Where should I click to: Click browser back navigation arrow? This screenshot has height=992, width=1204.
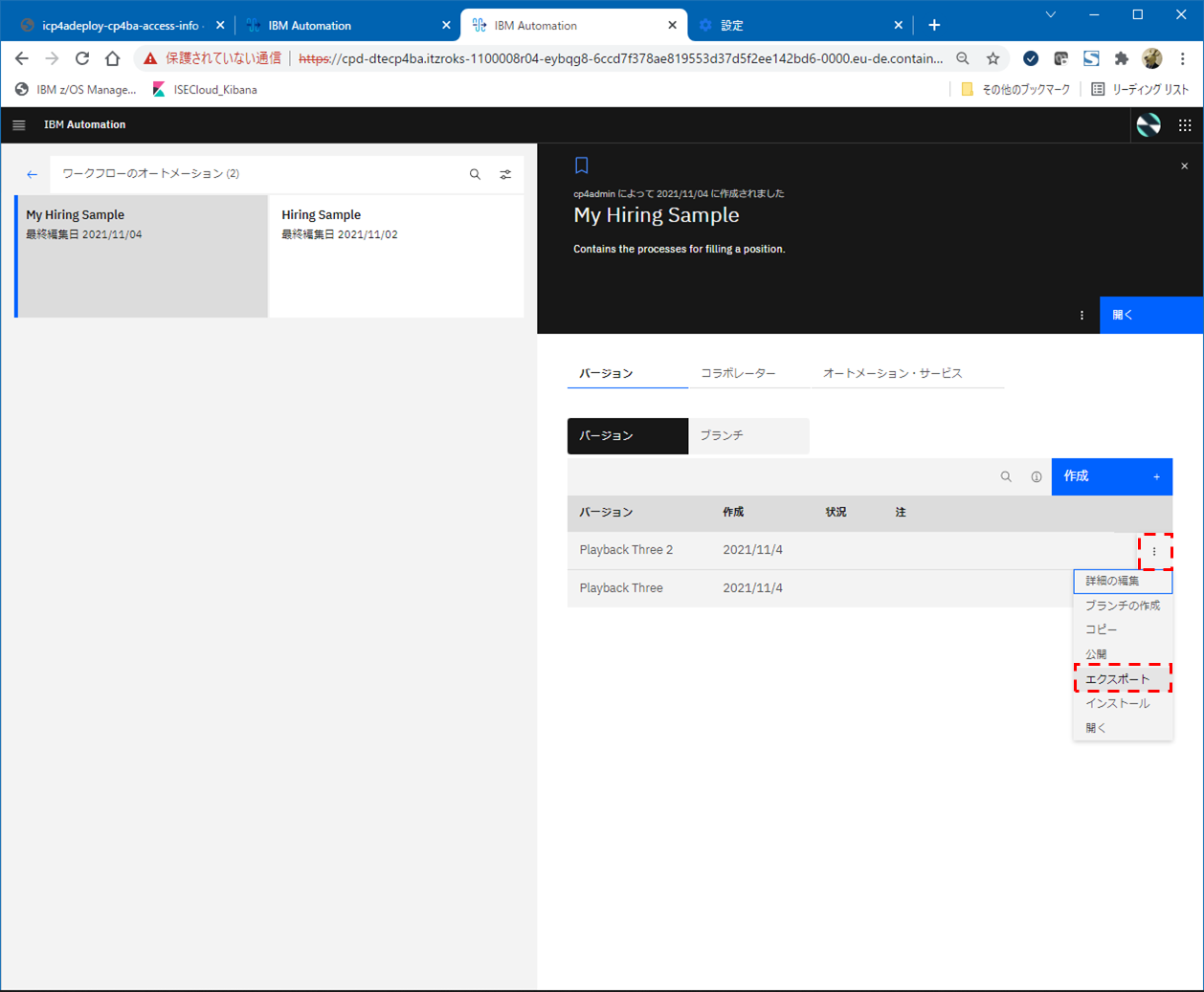[22, 58]
